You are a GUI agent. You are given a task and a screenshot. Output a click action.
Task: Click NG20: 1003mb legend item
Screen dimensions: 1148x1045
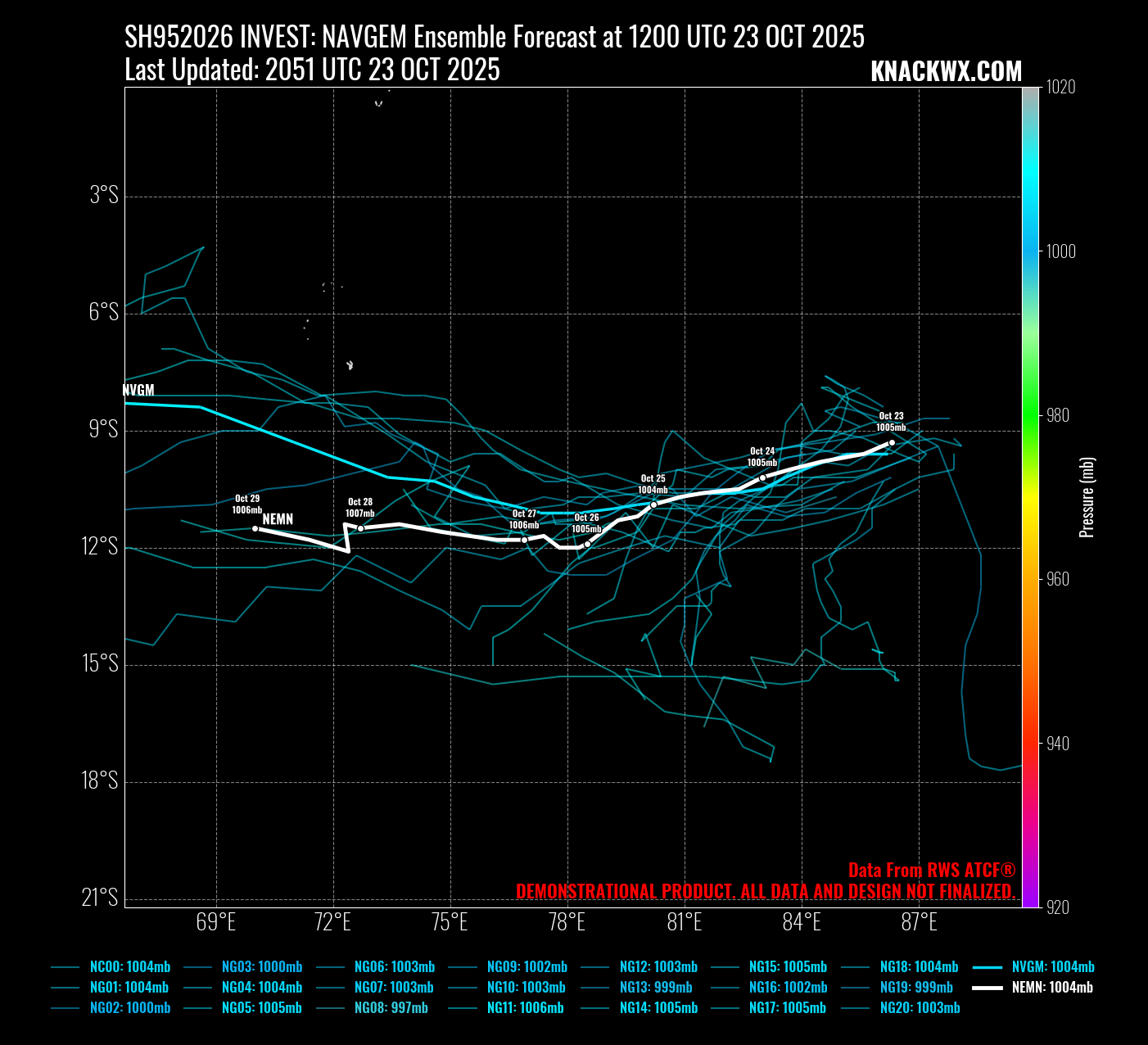click(920, 1008)
